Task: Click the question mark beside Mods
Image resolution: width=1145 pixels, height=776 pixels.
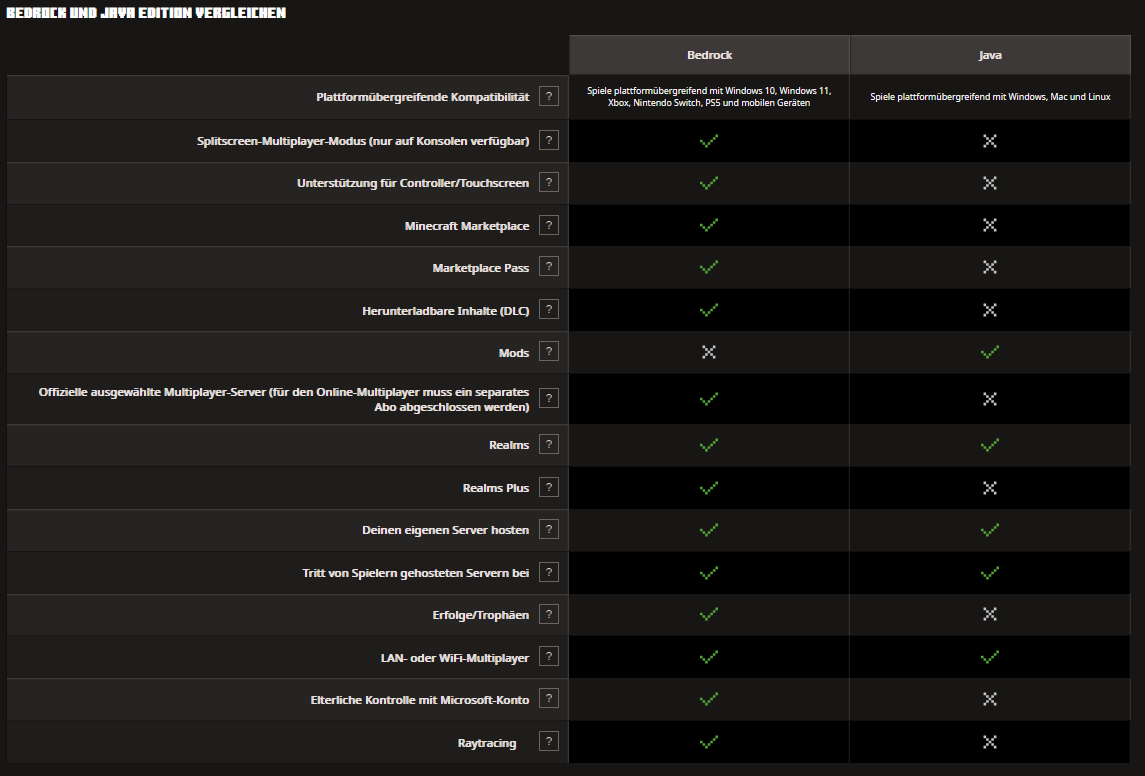Action: [x=548, y=352]
